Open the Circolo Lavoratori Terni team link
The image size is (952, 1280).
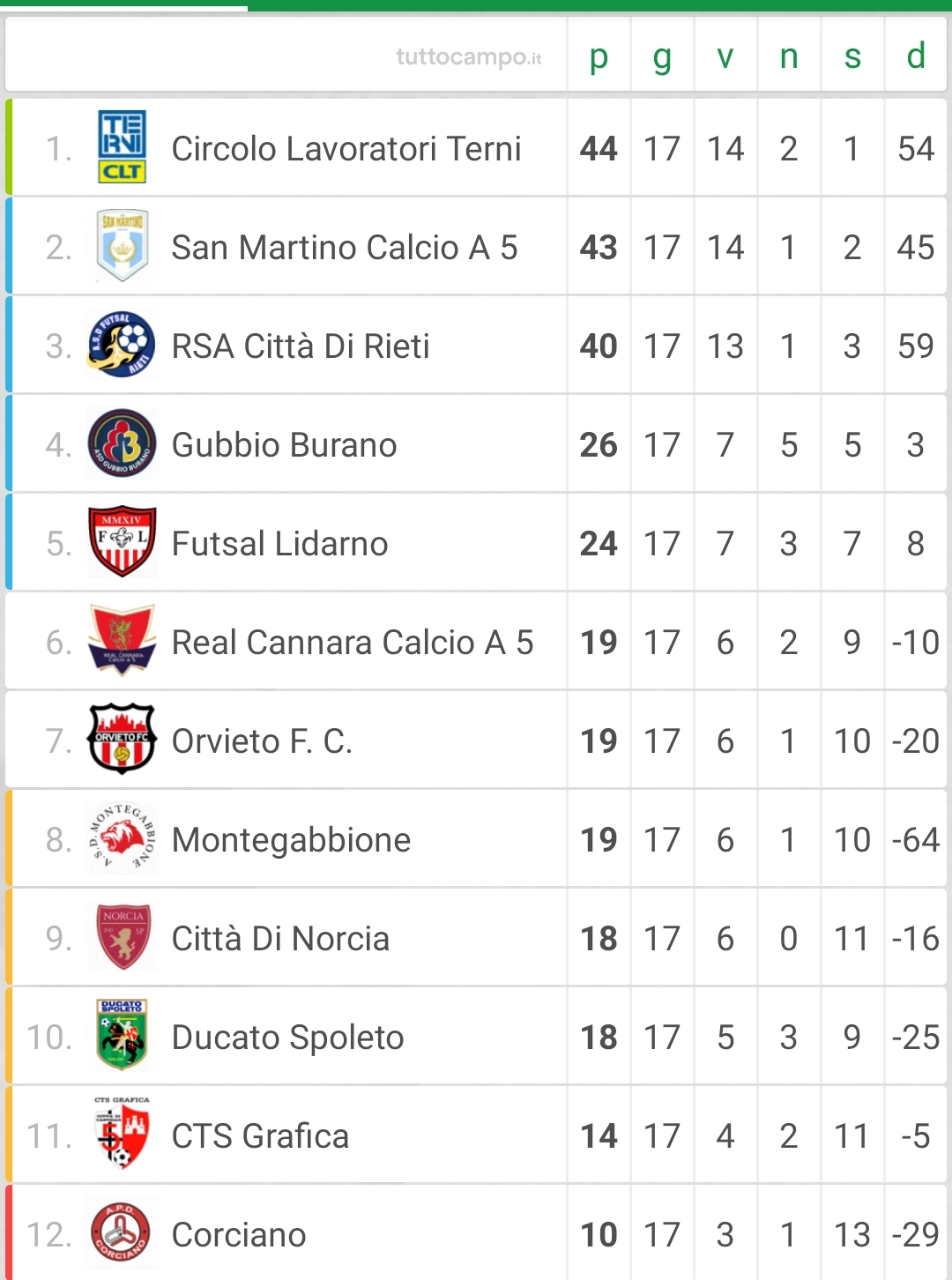tap(346, 149)
